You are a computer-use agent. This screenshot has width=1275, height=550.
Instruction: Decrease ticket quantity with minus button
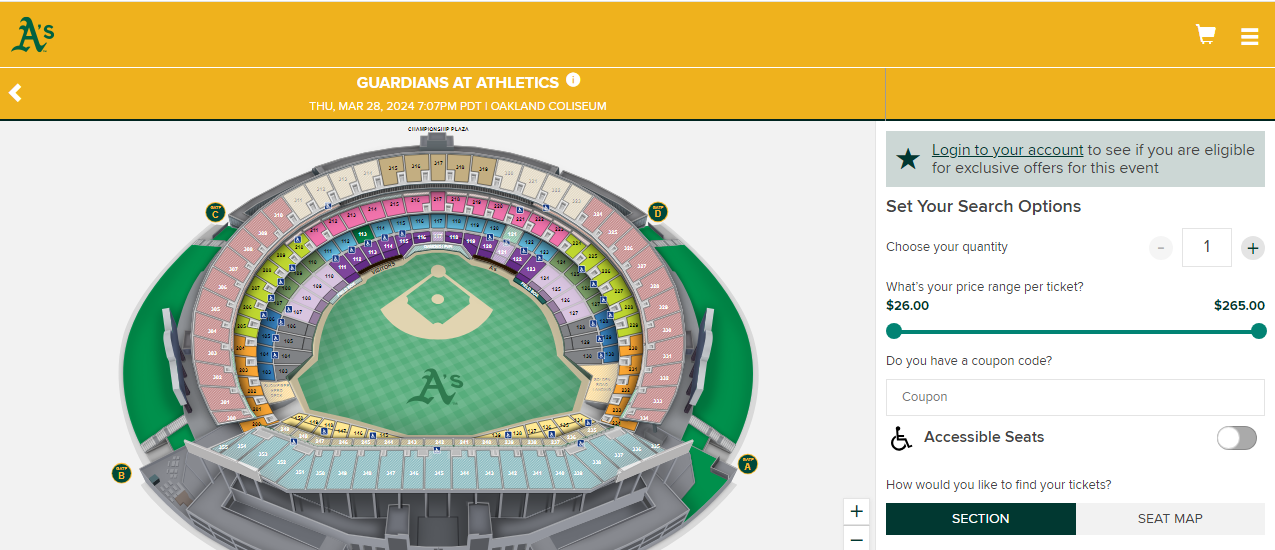point(1160,247)
